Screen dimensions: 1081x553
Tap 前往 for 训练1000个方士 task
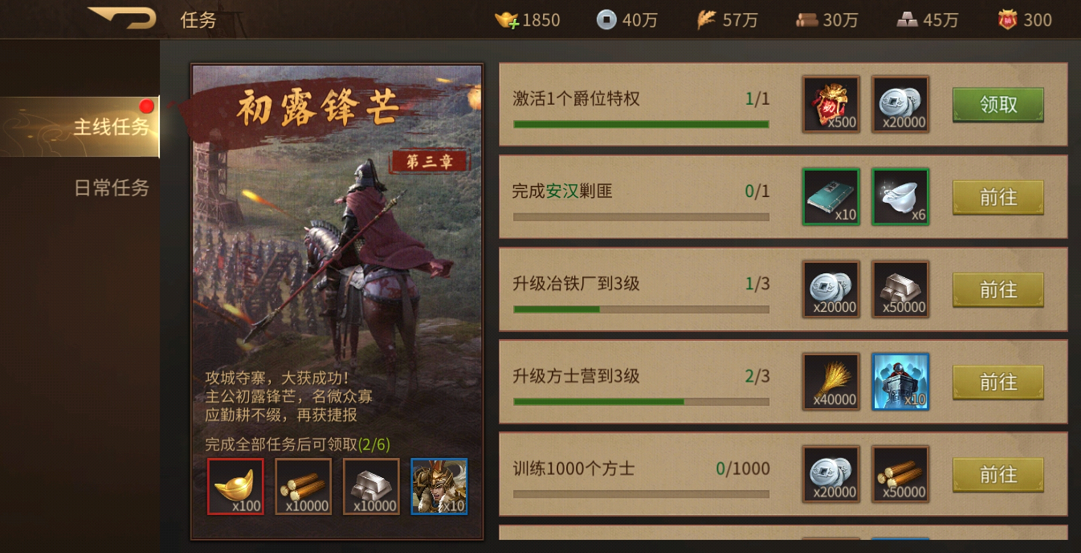[x=998, y=474]
